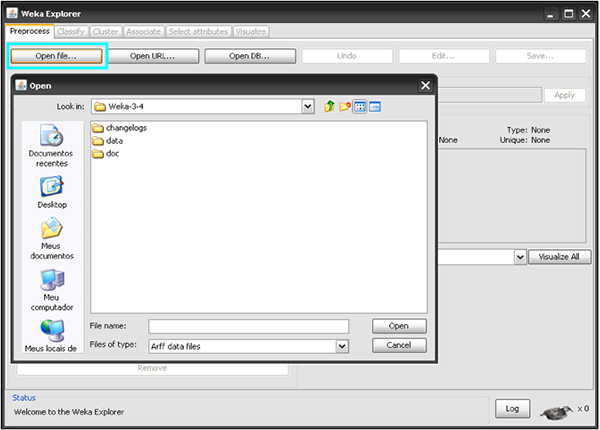
Task: Switch to the Visualize tab
Action: tap(251, 32)
